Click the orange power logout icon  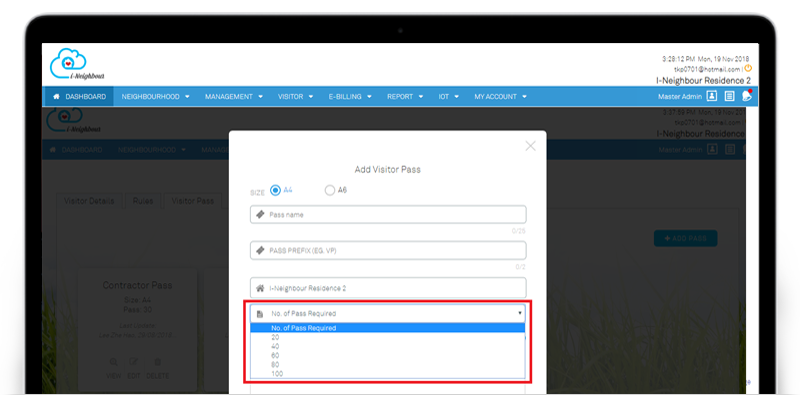coord(748,68)
